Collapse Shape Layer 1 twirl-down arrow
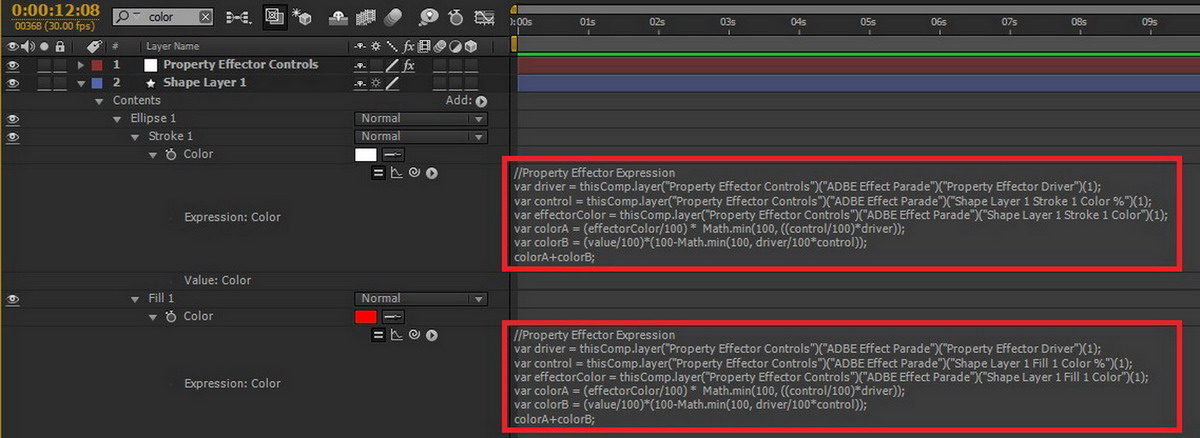 point(82,83)
